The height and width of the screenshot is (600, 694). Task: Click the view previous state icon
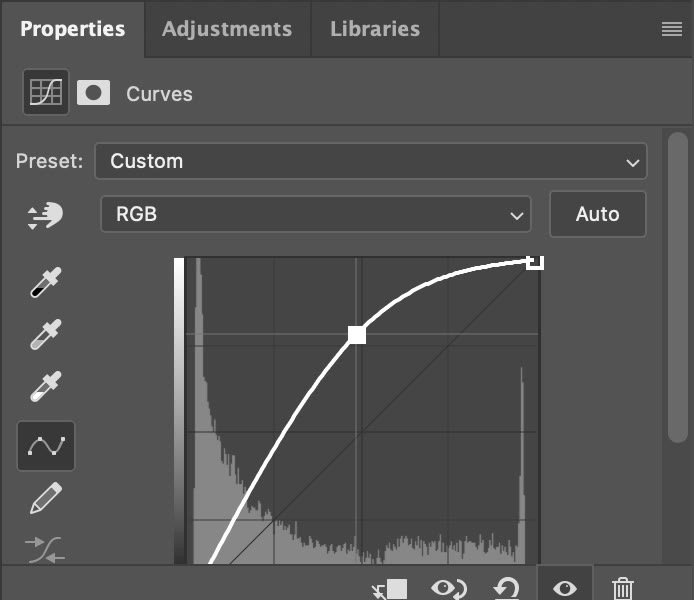pyautogui.click(x=449, y=588)
